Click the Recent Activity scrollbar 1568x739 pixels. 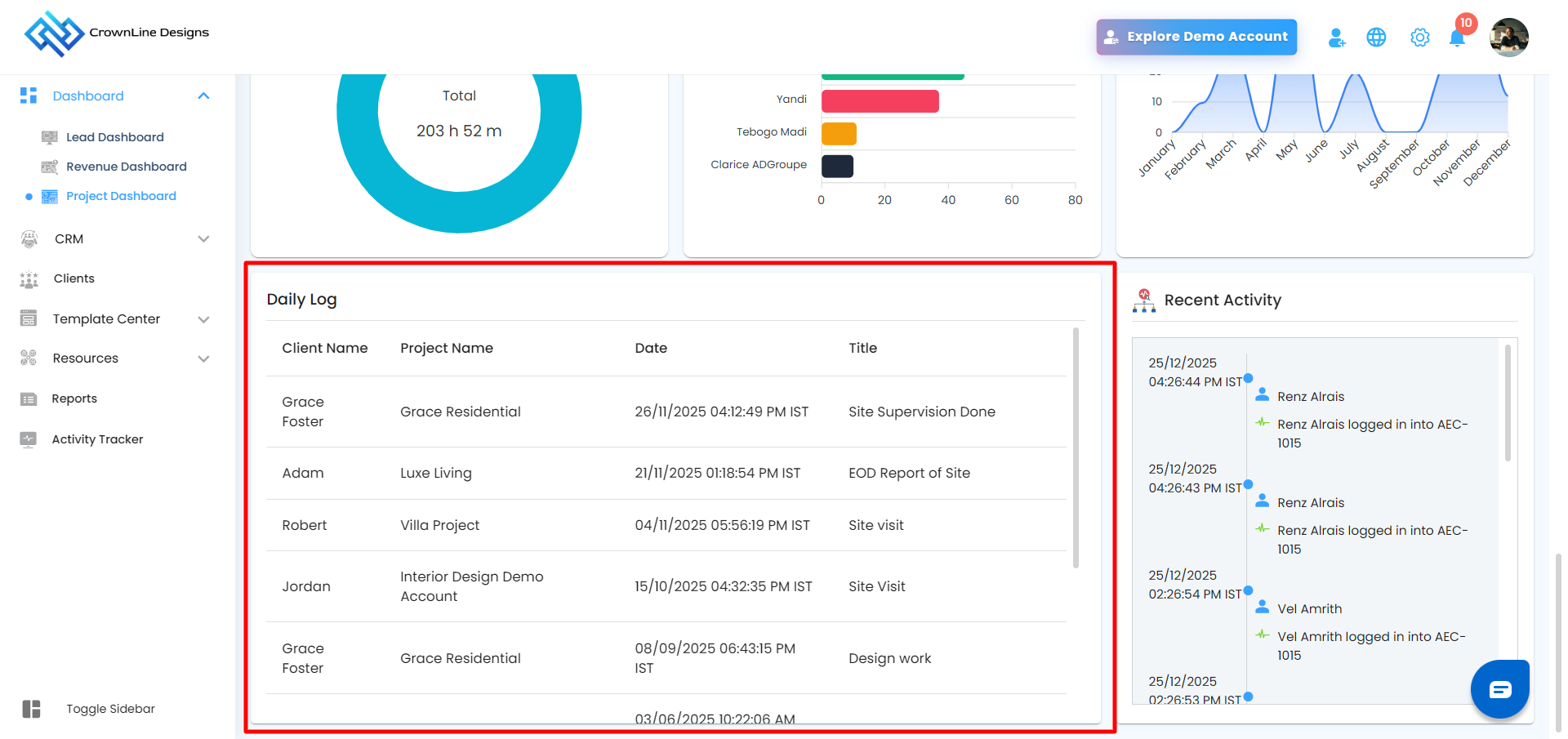[1507, 402]
